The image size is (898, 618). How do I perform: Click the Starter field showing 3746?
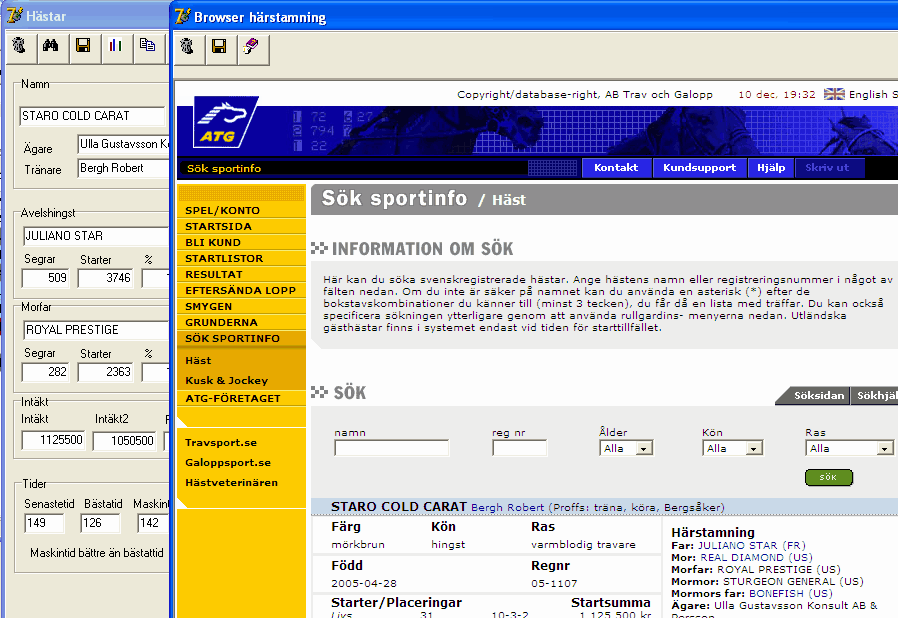pos(105,278)
